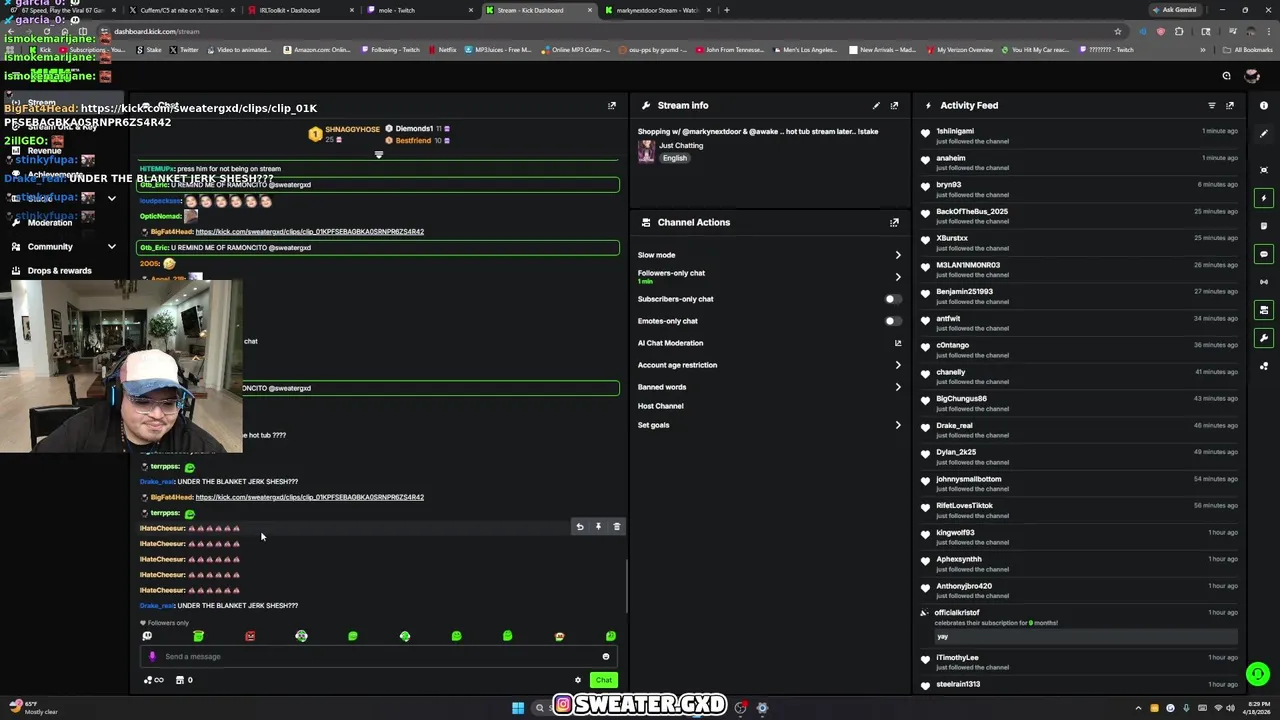Image resolution: width=1280 pixels, height=720 pixels.
Task: Switch to mole - Twitch browser tab
Action: 421,10
